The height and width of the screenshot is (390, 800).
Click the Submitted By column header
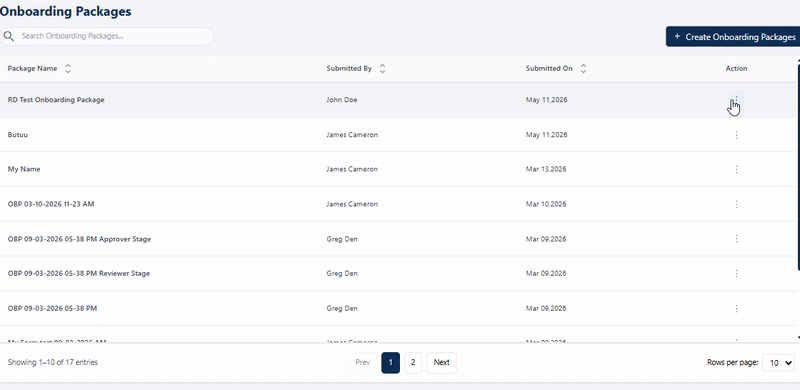coord(349,68)
